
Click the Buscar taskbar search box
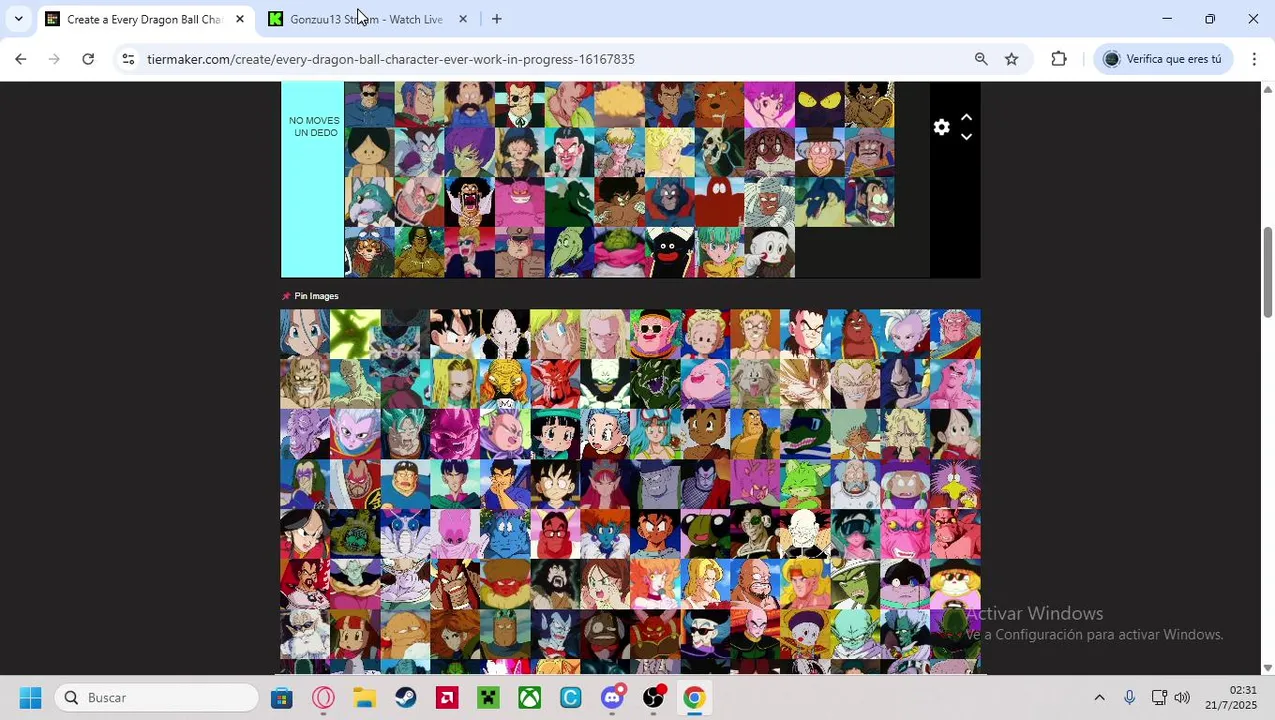point(157,698)
